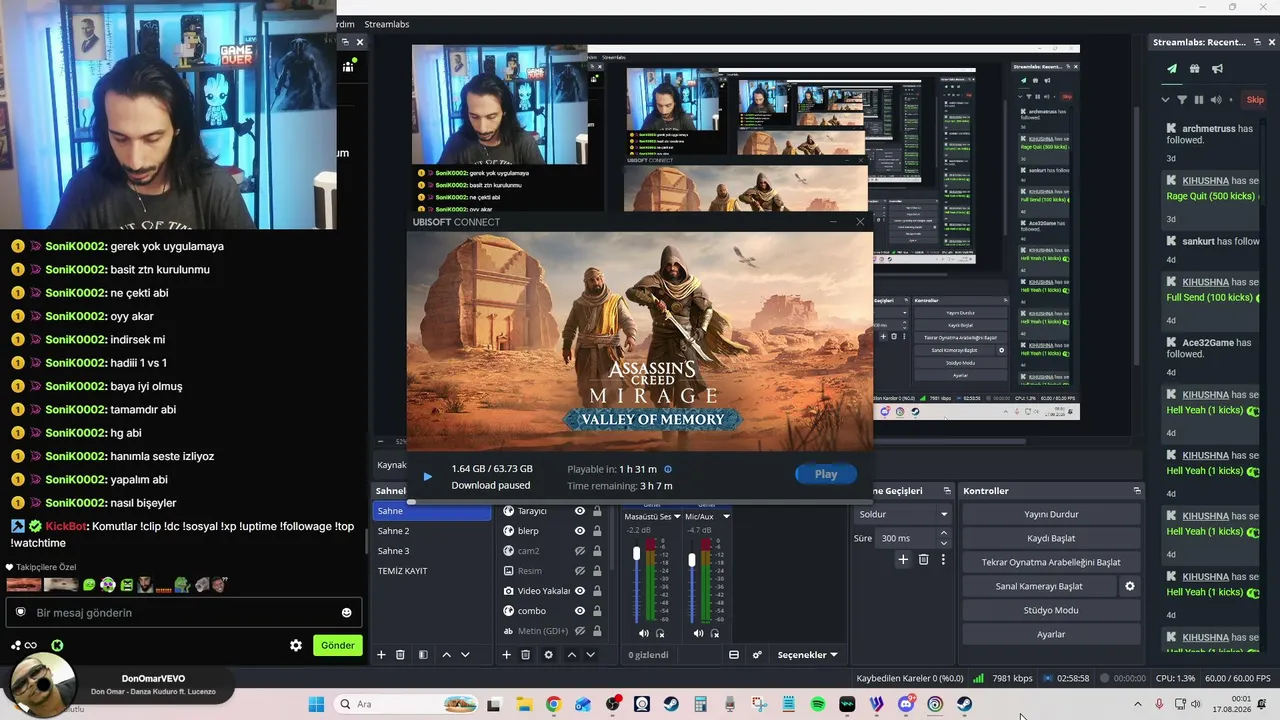Show the cam2 source
Screen dimensions: 1280x720
[x=579, y=551]
